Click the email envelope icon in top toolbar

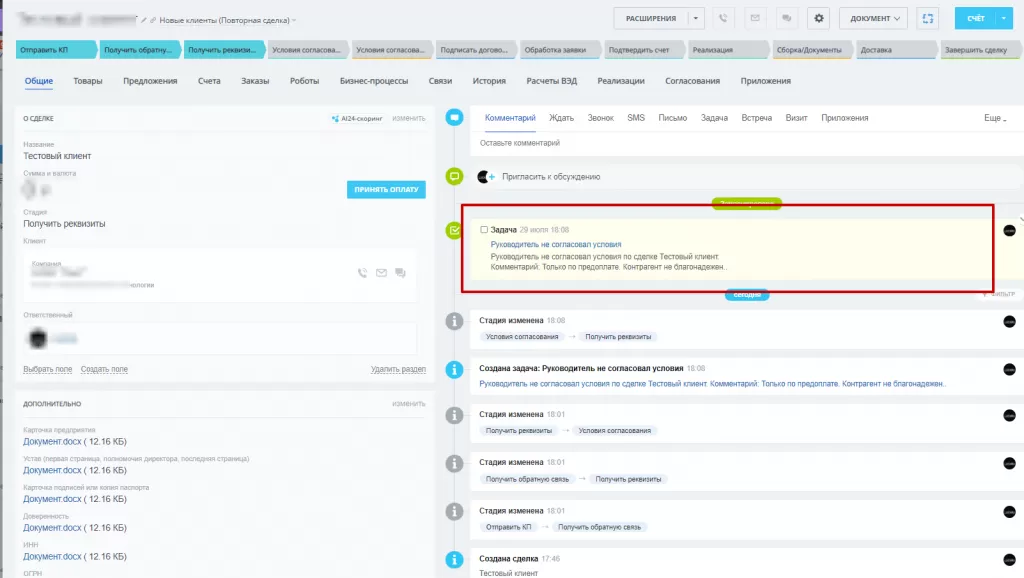[755, 18]
